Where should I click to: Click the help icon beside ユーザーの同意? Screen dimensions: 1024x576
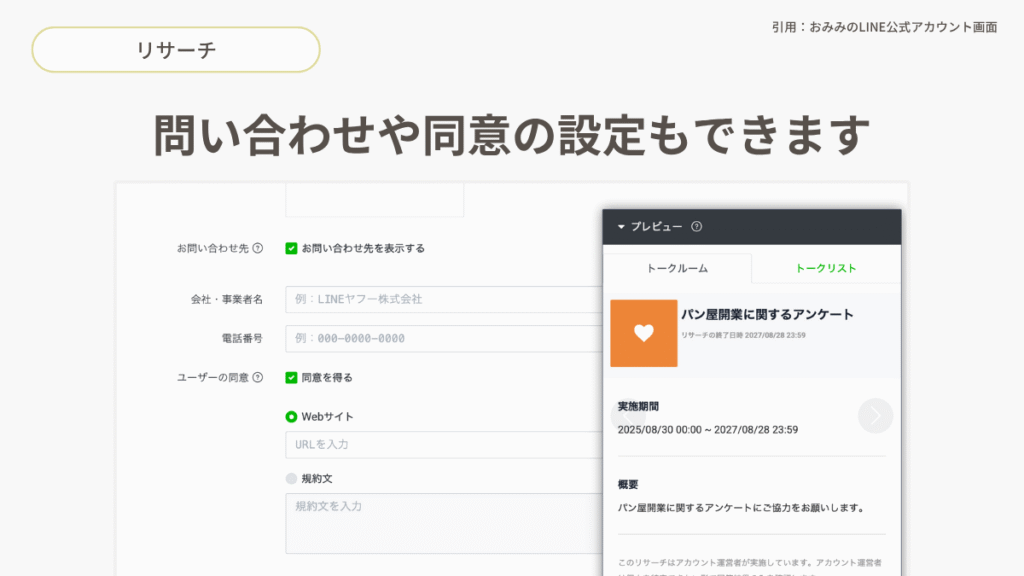(258, 378)
